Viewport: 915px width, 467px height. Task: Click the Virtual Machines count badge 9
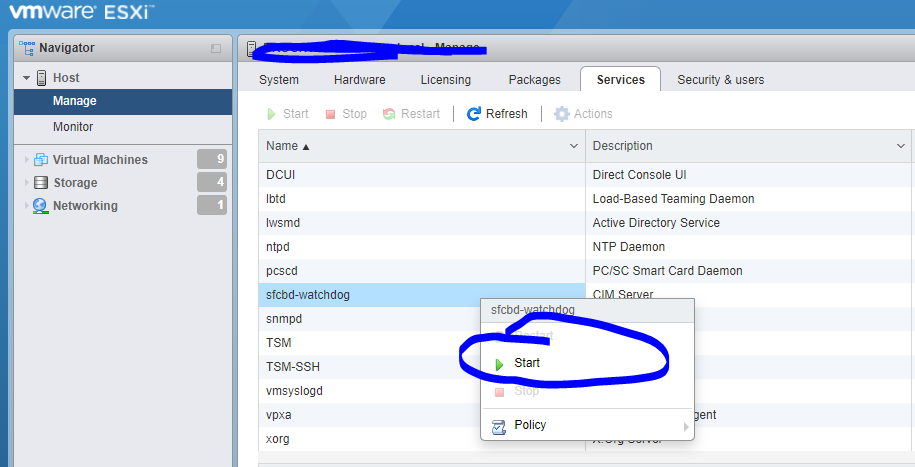(x=212, y=159)
